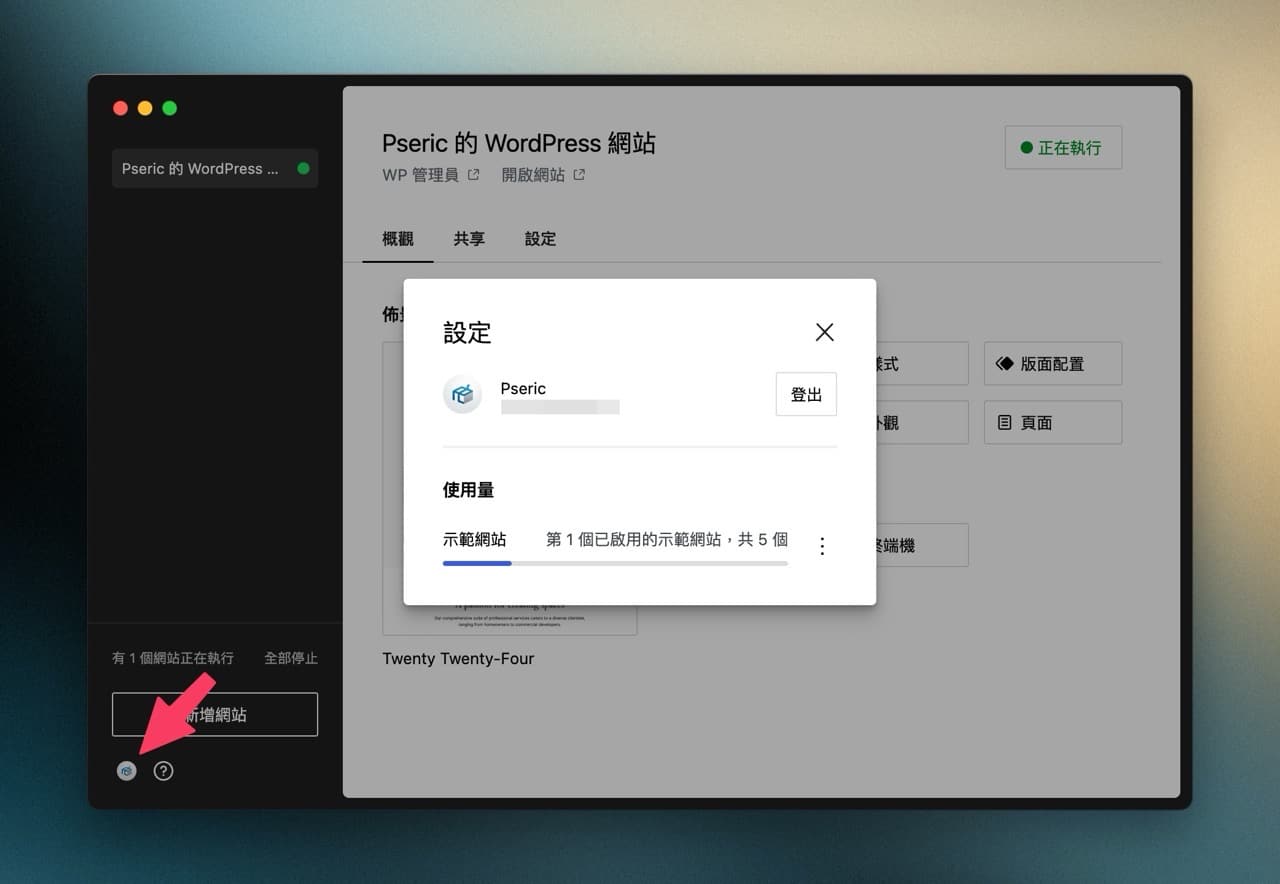Click the 登出 button
Image resolution: width=1280 pixels, height=884 pixels.
pos(806,394)
